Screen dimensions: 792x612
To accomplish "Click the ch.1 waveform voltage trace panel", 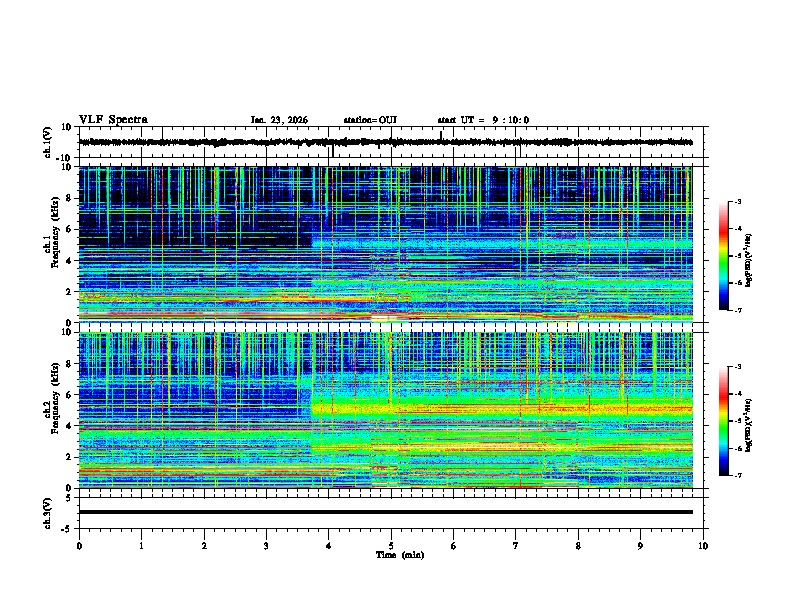I will [393, 142].
